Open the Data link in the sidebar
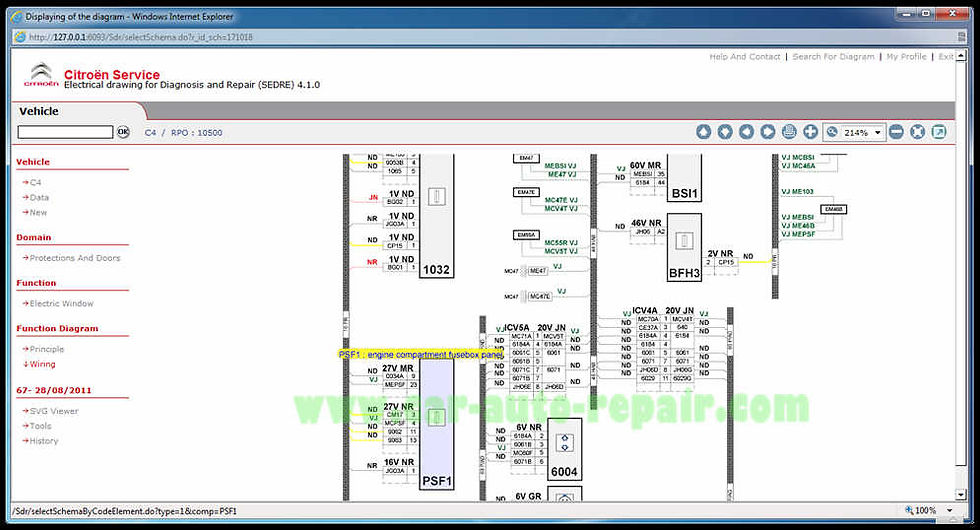 click(39, 198)
